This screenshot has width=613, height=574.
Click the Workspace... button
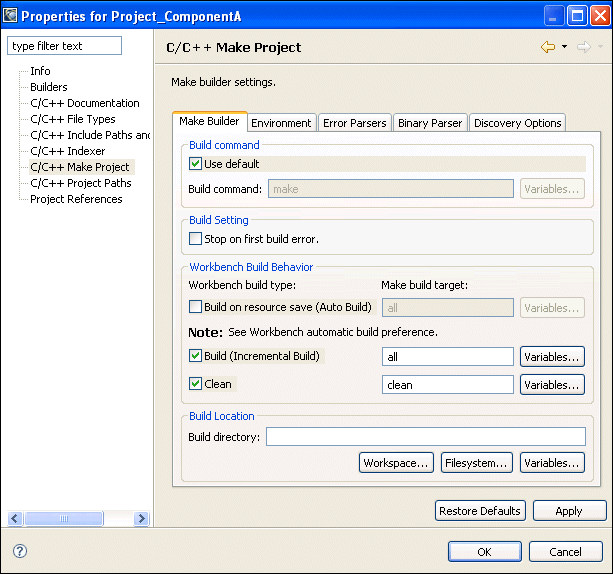tap(397, 463)
